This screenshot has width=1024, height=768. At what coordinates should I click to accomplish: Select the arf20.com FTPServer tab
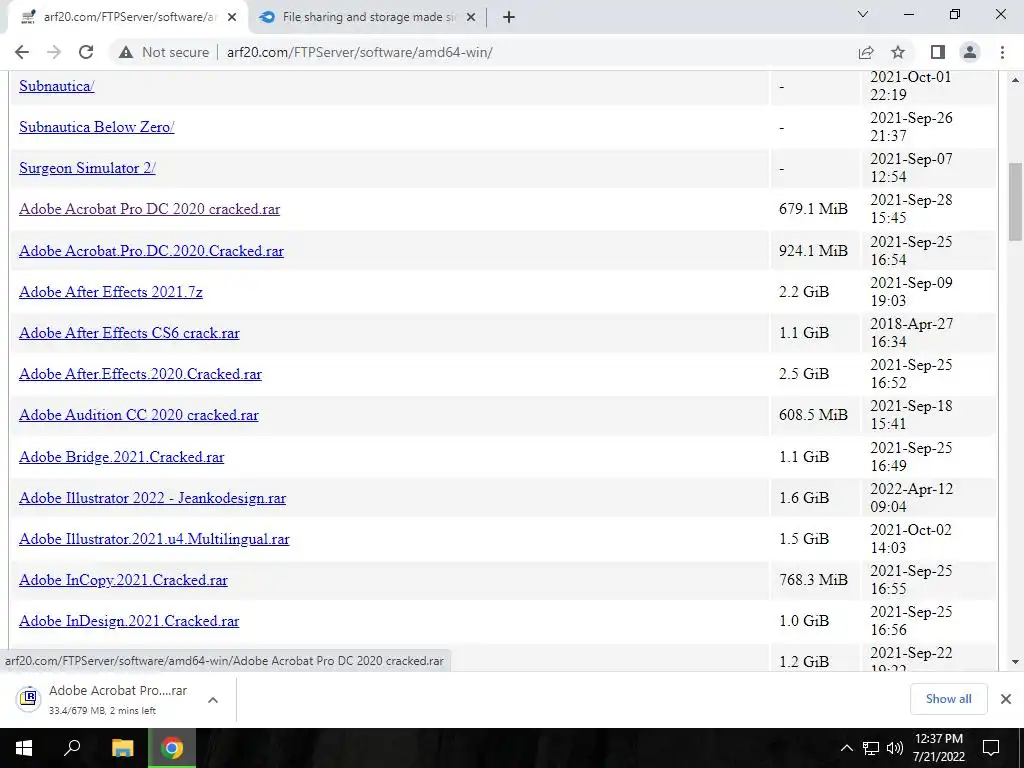pos(127,17)
